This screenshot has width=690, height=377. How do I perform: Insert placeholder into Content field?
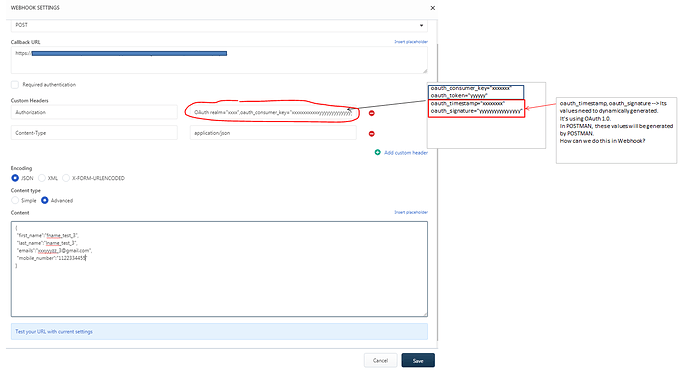click(x=411, y=212)
